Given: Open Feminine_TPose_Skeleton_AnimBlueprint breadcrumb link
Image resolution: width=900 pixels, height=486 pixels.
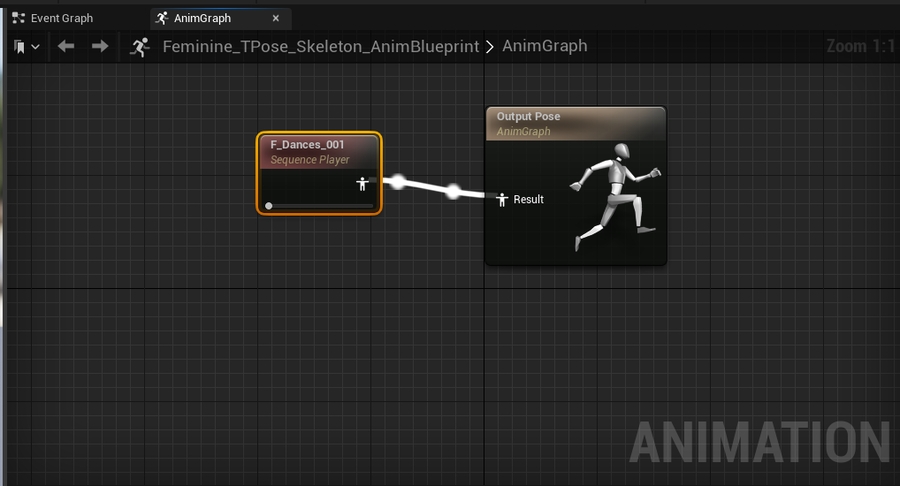Looking at the screenshot, I should coord(320,46).
